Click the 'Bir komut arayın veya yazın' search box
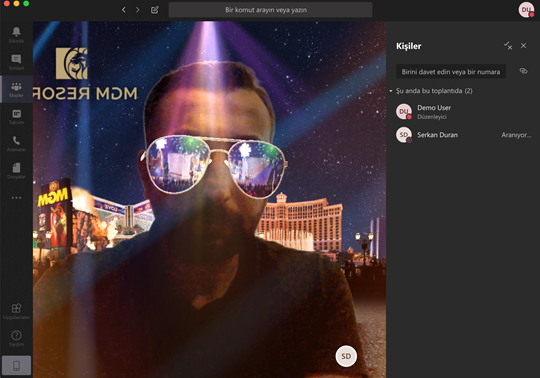The image size is (540, 378). click(x=270, y=10)
